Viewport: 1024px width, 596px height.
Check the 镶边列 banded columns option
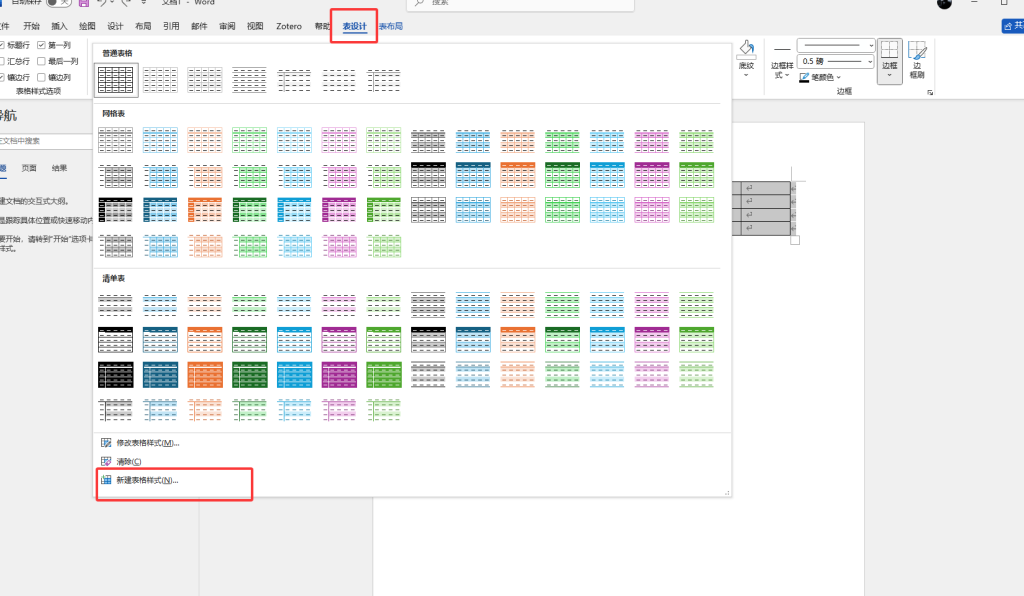pyautogui.click(x=42, y=77)
